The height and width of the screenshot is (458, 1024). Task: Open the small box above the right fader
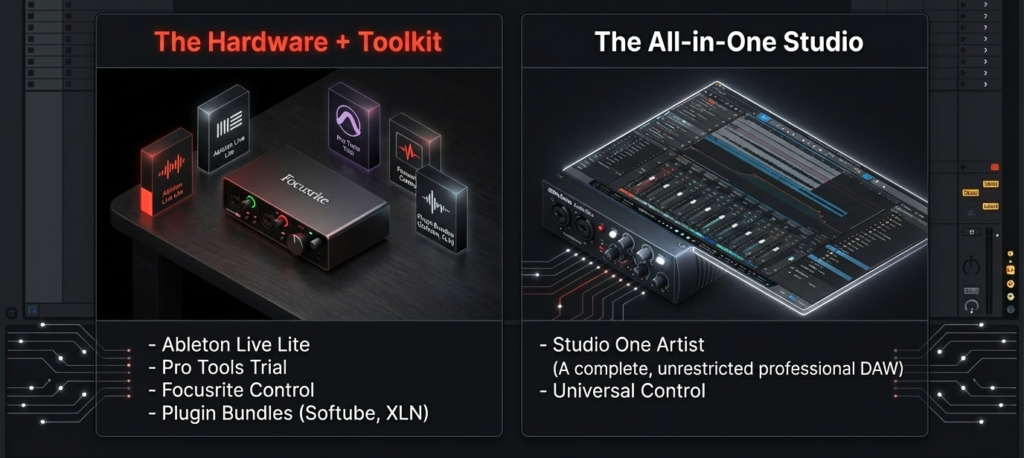pyautogui.click(x=972, y=232)
